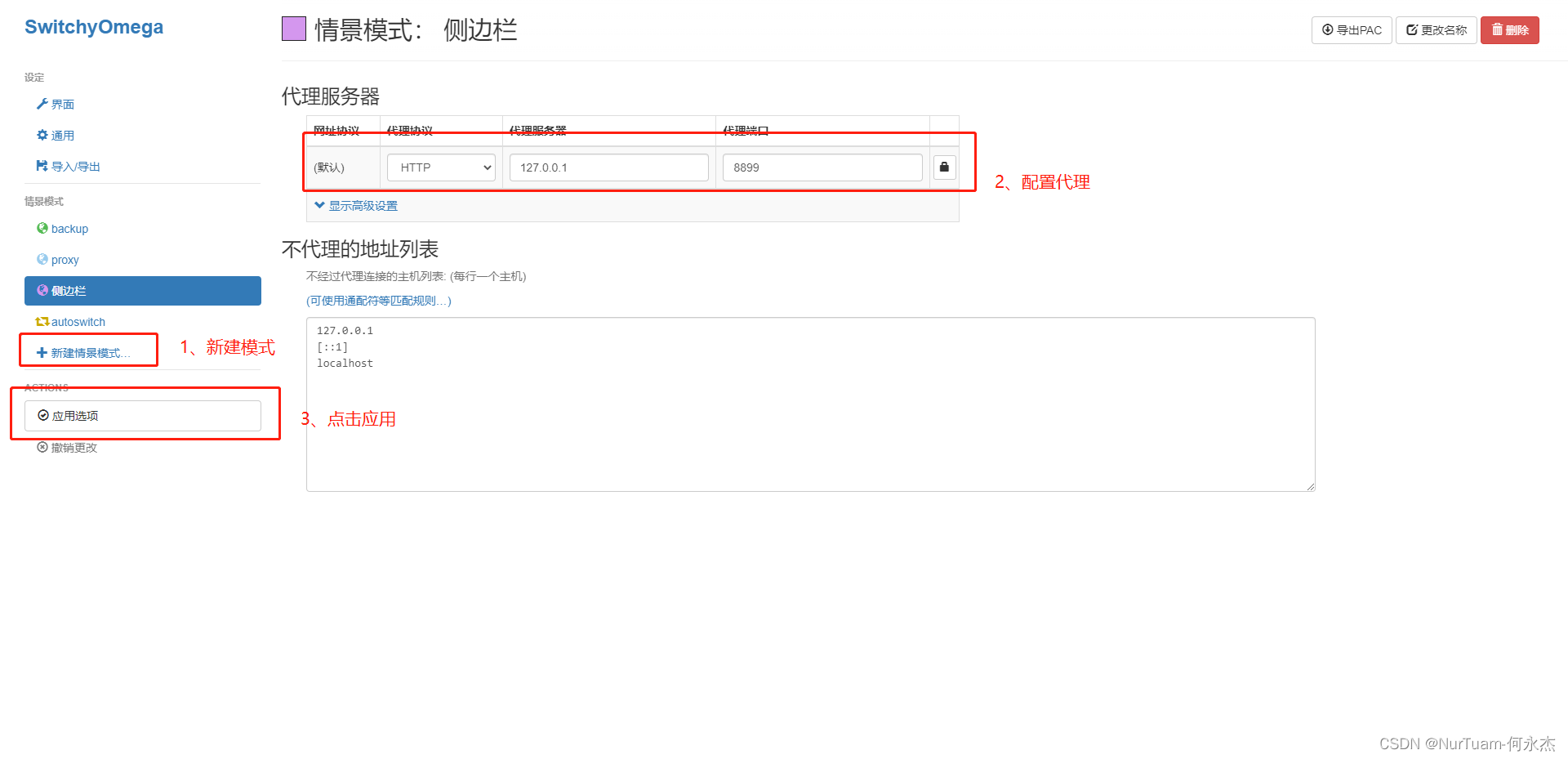Click the purple globe icon for 侧边栏

[x=42, y=290]
